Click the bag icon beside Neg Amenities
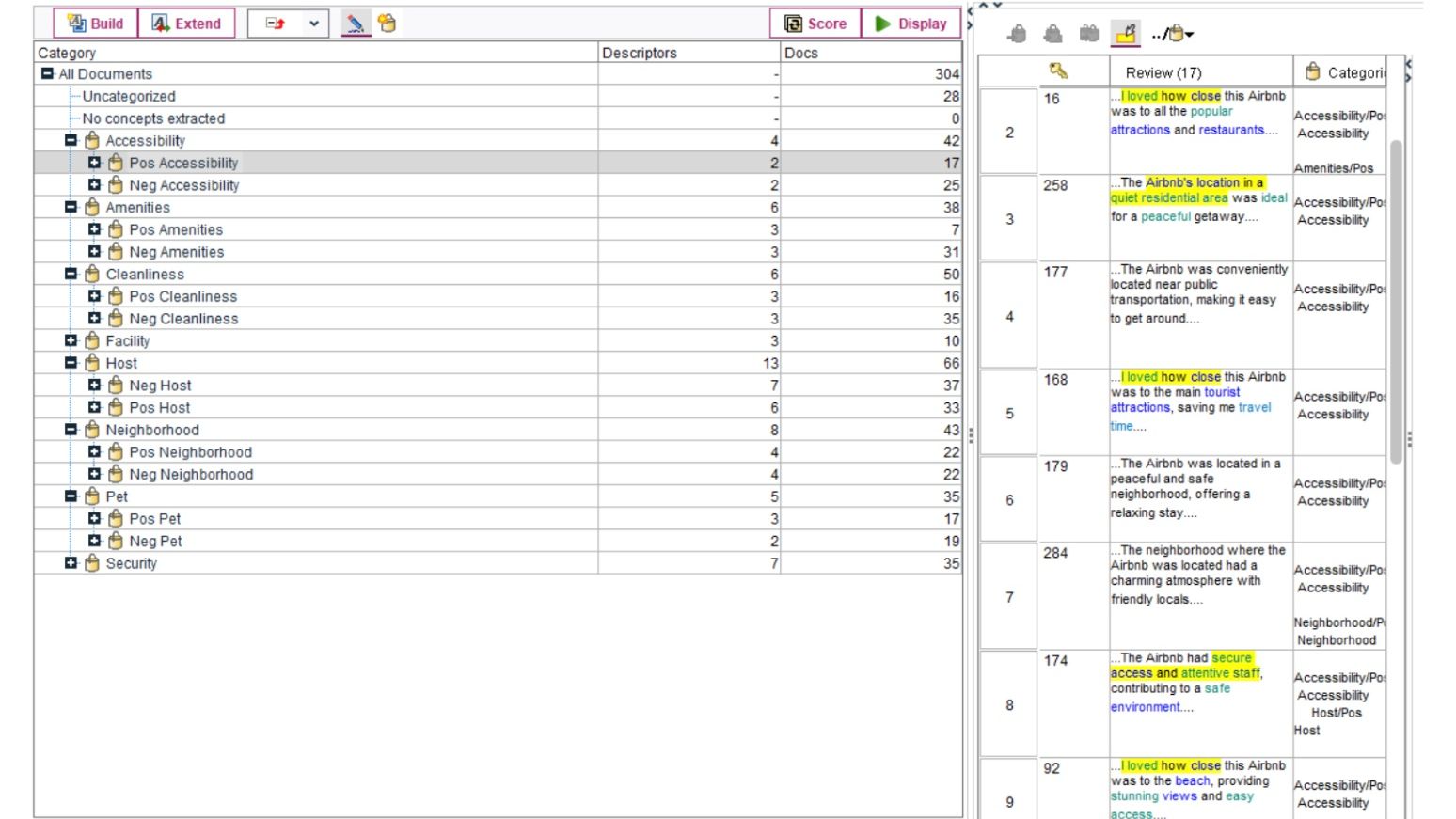 pyautogui.click(x=116, y=252)
